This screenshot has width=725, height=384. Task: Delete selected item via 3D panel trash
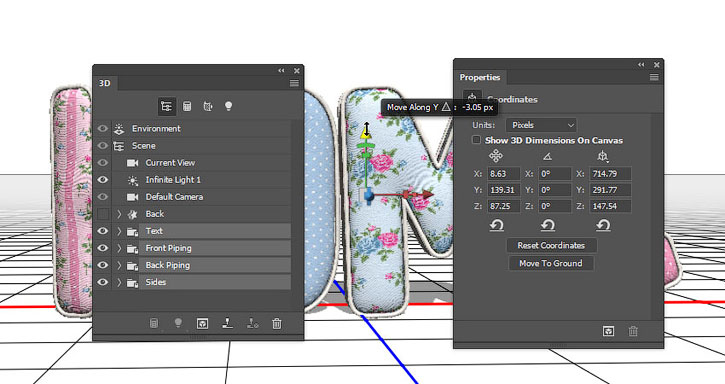pyautogui.click(x=276, y=323)
